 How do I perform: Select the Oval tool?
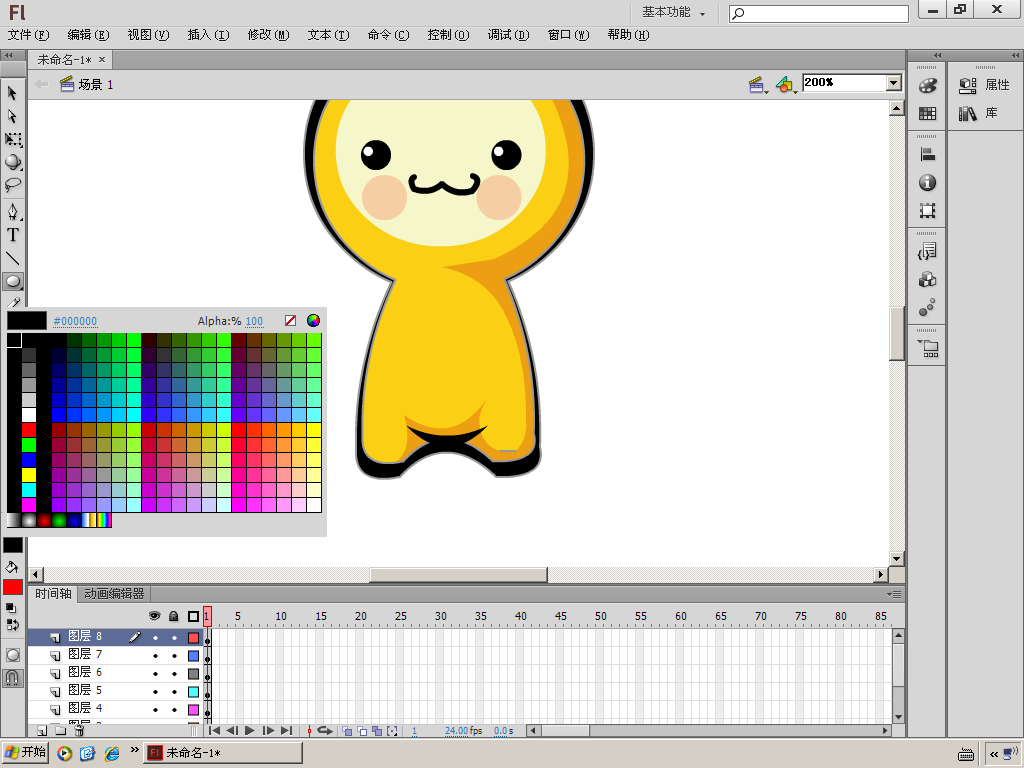pos(12,281)
